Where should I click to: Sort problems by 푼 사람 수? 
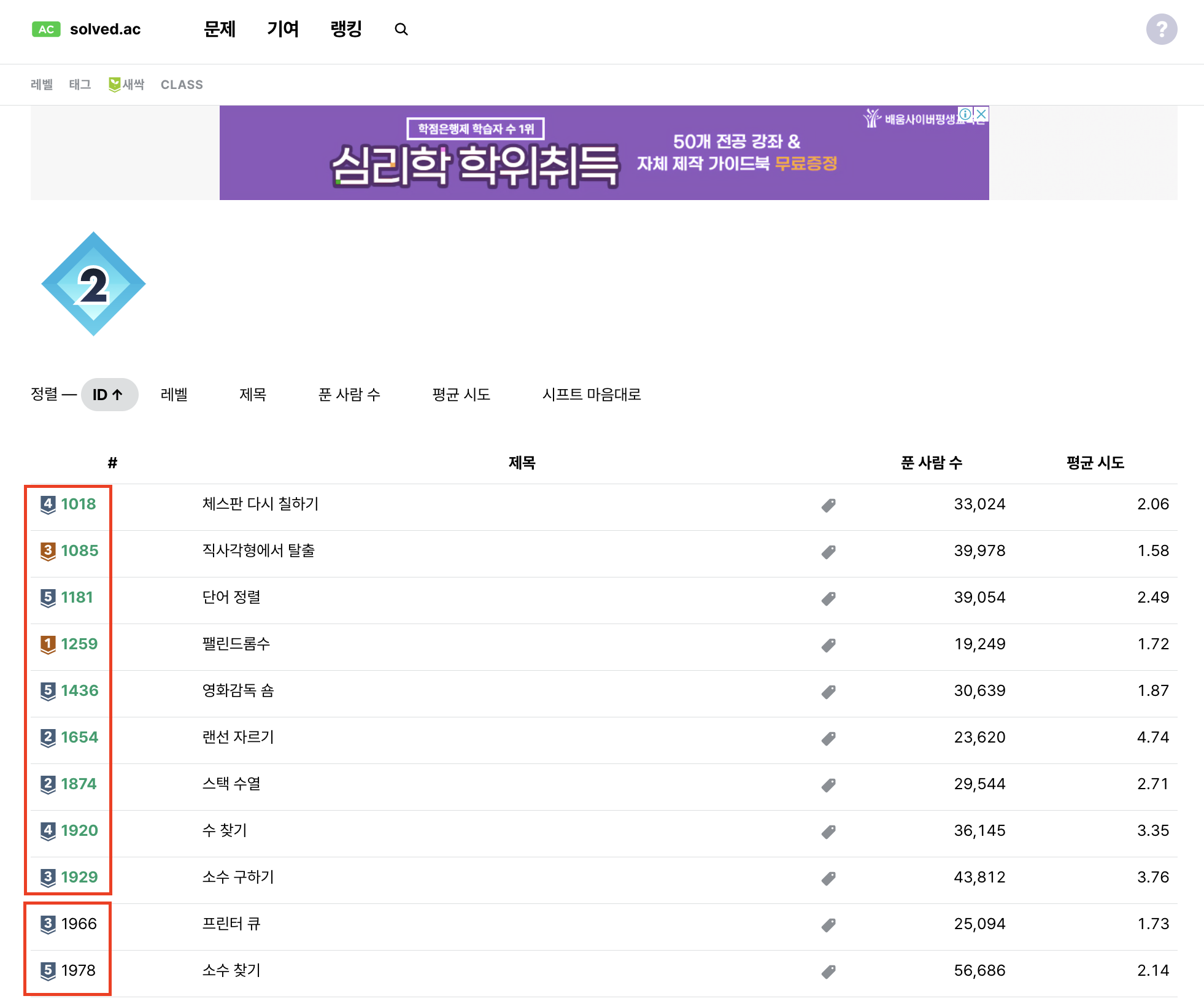coord(349,395)
